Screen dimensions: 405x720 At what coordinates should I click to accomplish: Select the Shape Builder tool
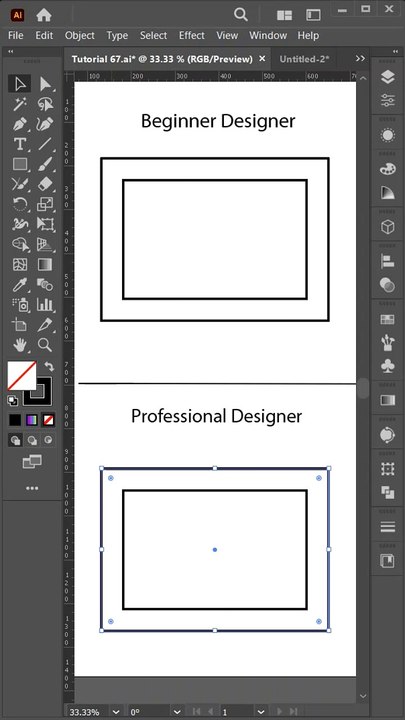tap(20, 244)
